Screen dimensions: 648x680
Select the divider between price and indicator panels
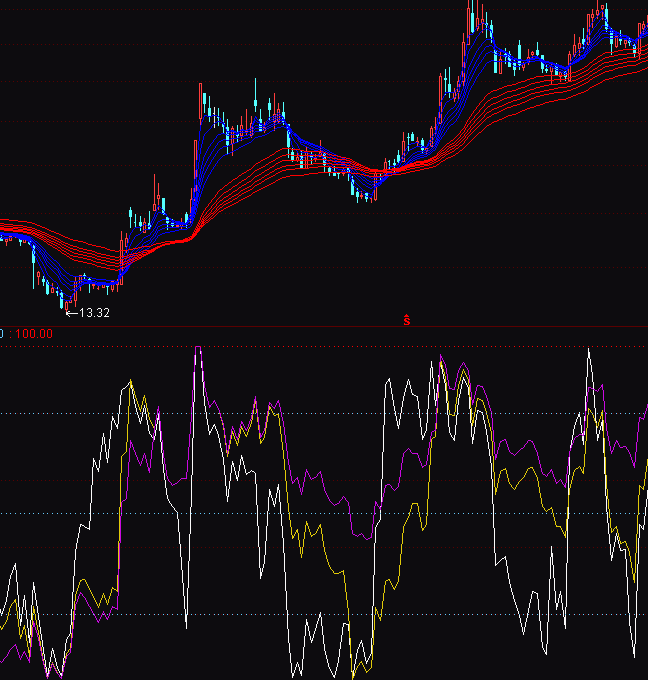(x=324, y=326)
